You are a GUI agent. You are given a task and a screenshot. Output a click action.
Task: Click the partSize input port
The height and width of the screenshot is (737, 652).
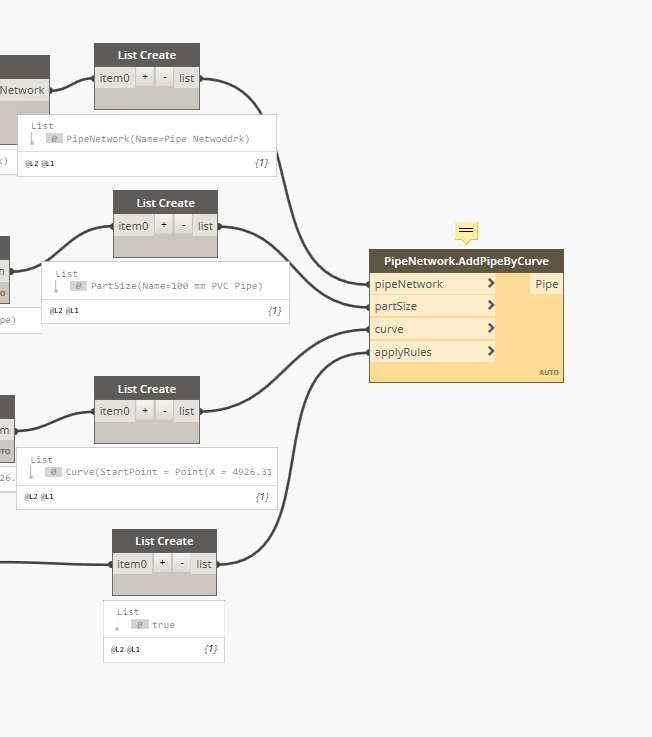[432, 306]
